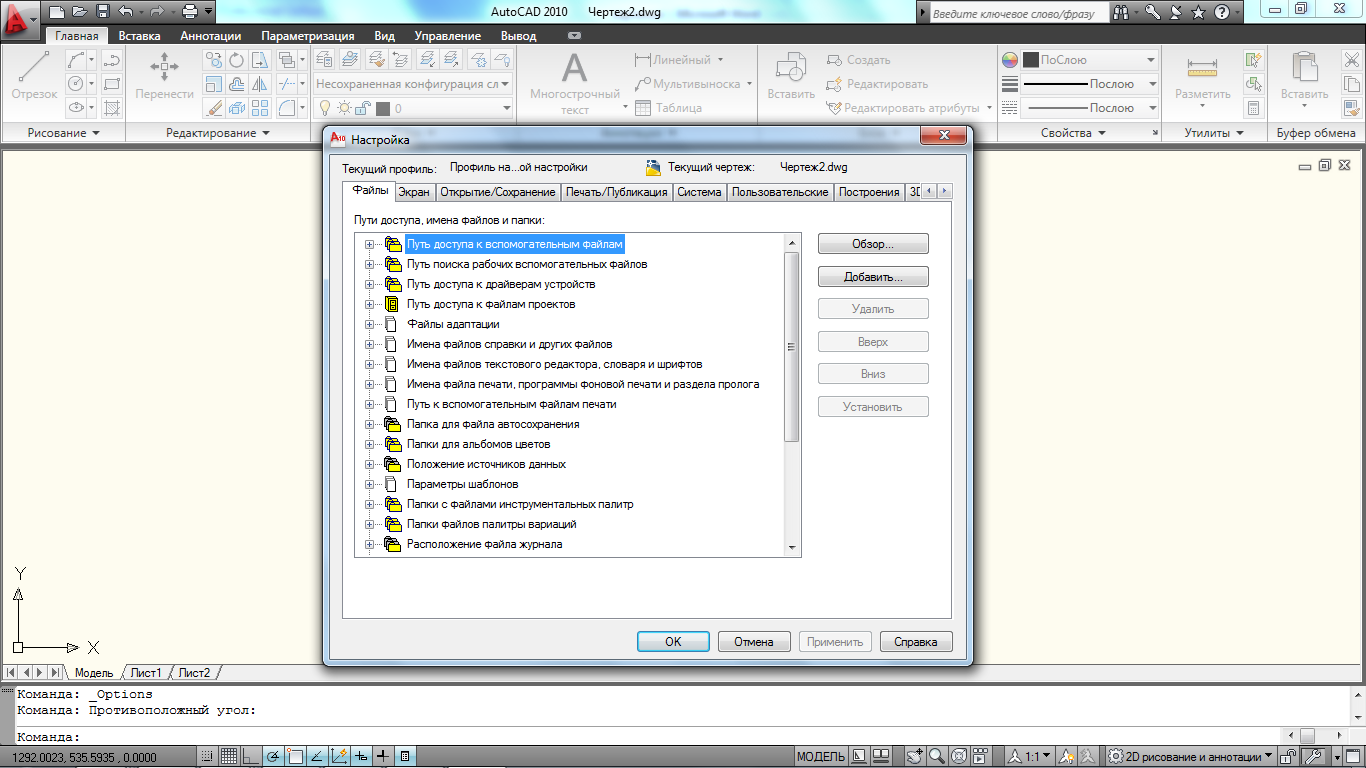The height and width of the screenshot is (768, 1366).
Task: Switch to the Экран tab
Action: click(x=414, y=192)
